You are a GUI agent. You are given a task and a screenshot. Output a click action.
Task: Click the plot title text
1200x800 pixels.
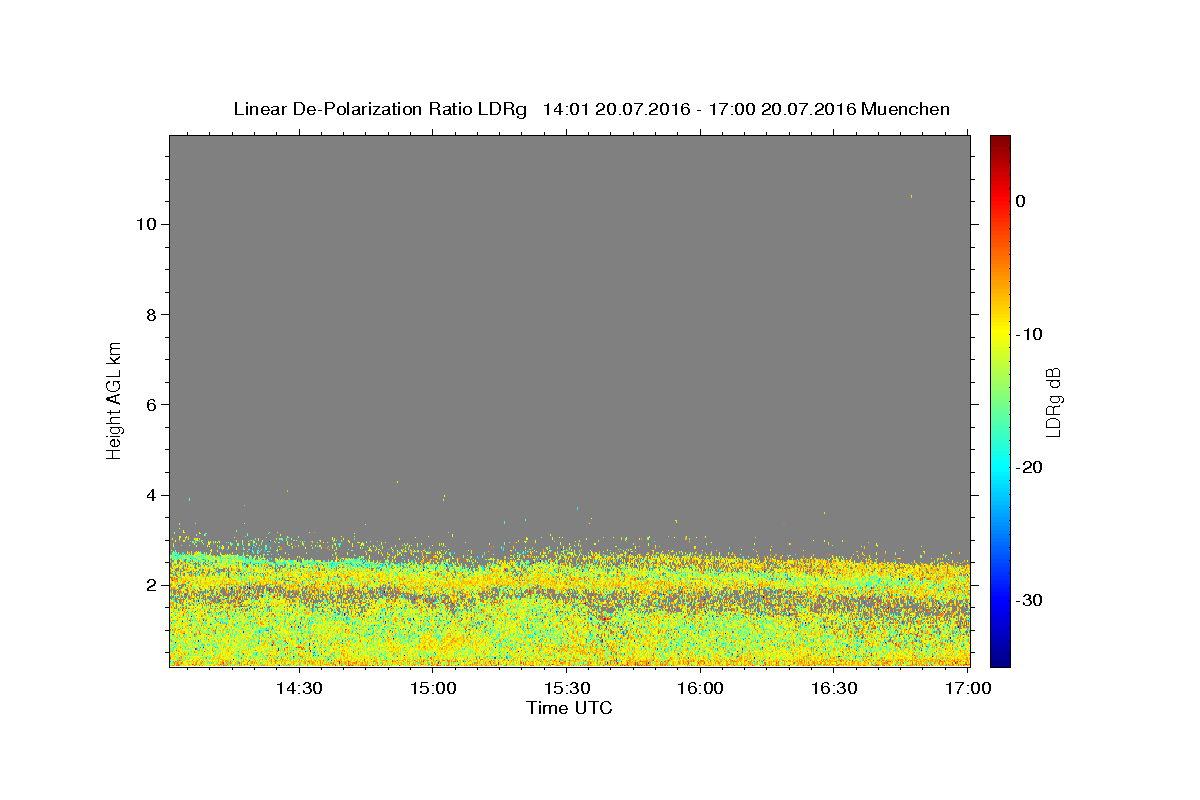pos(591,109)
